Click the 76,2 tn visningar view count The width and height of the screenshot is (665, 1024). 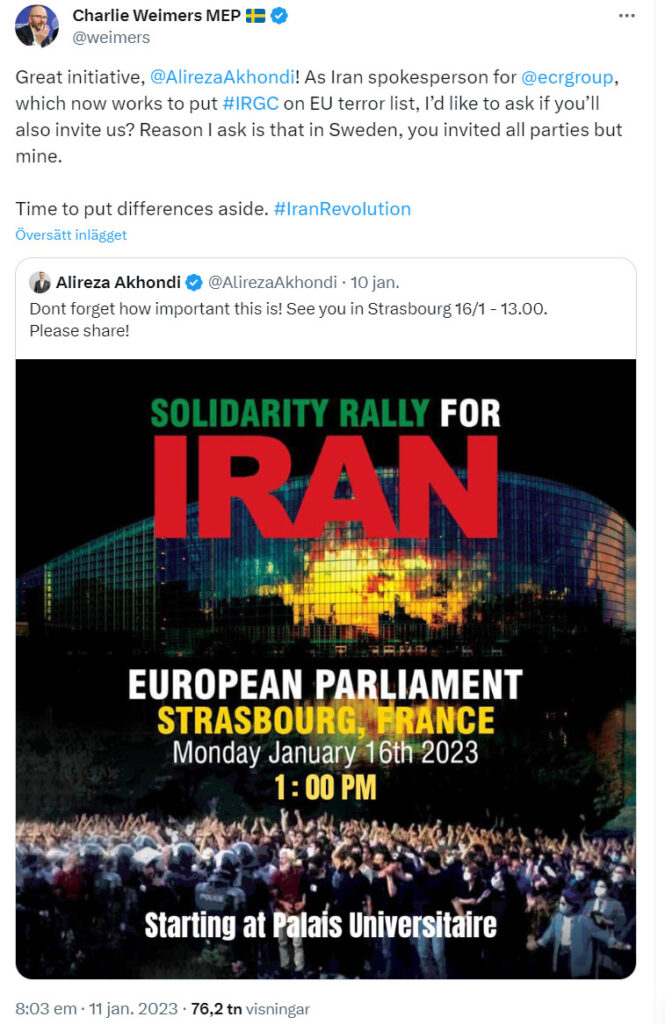coord(250,1009)
